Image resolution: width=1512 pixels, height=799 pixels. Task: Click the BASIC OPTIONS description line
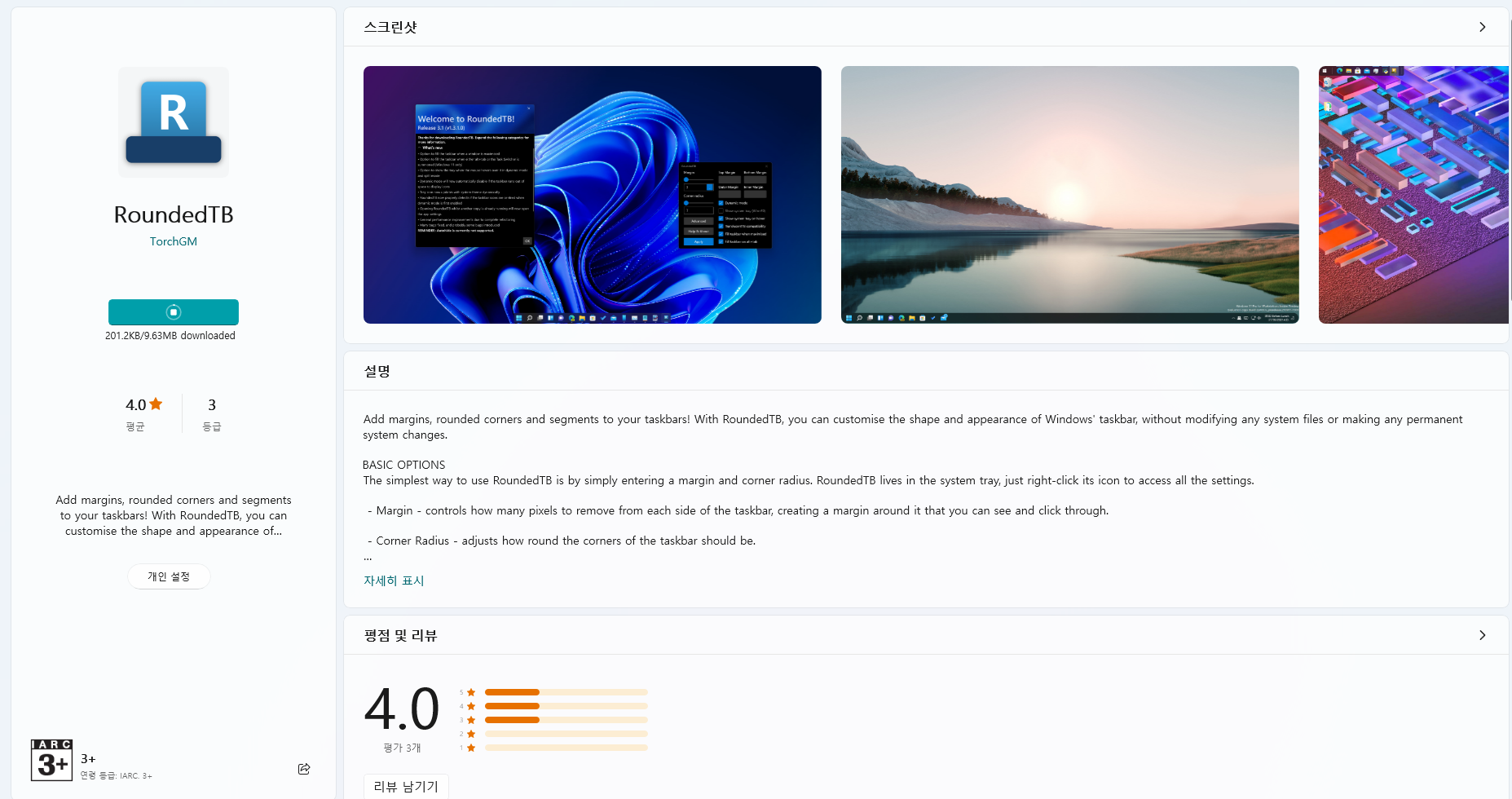[404, 465]
